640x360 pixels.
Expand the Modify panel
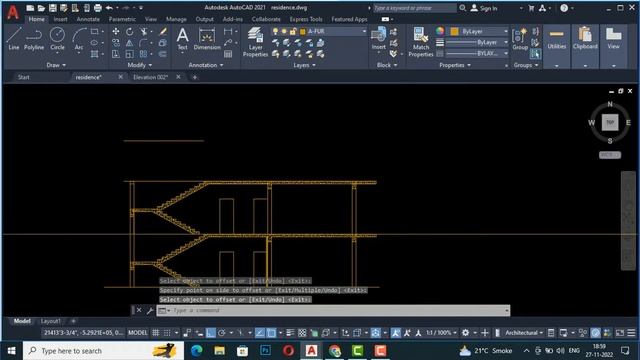[x=140, y=65]
